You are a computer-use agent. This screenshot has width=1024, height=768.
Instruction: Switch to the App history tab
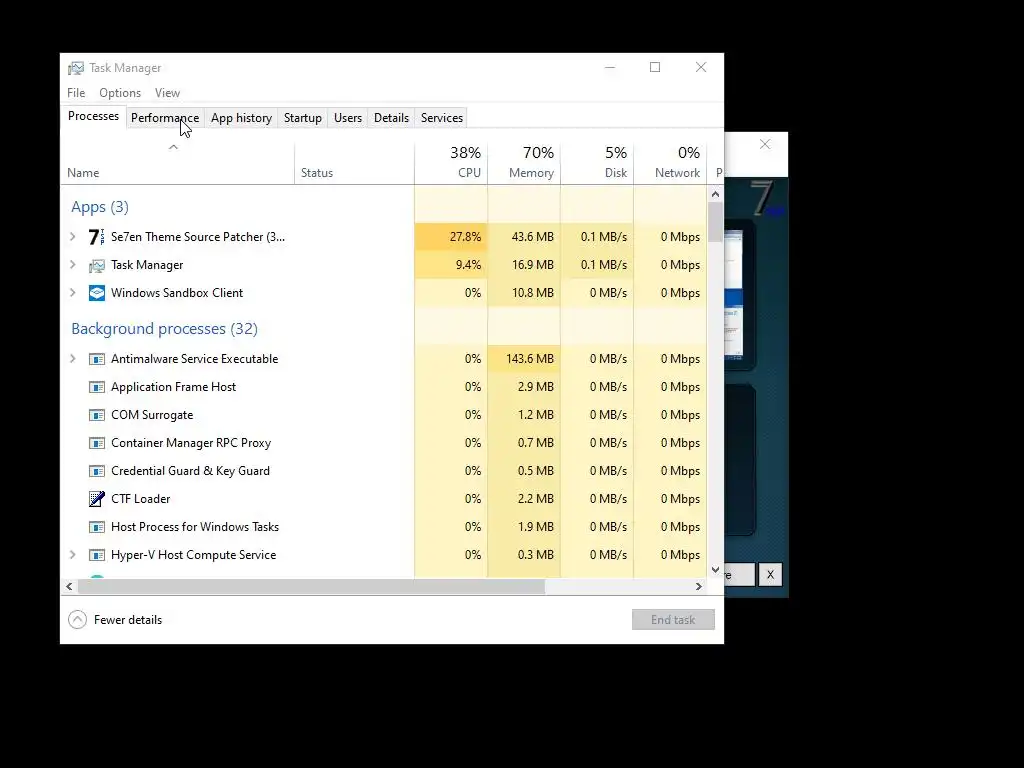tap(241, 118)
